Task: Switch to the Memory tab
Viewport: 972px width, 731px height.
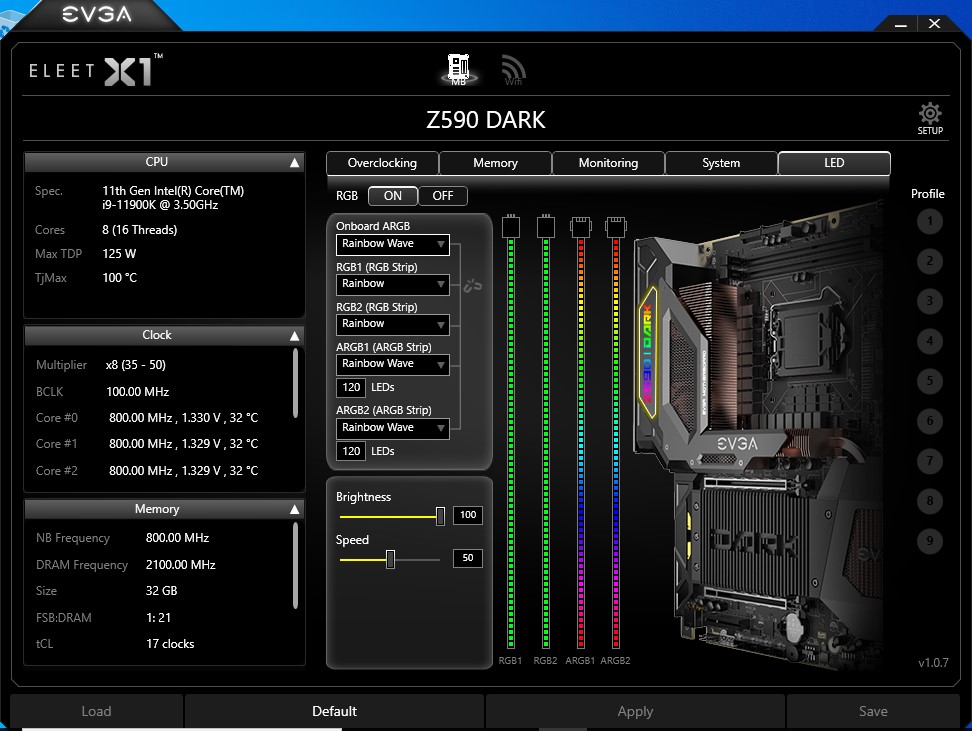Action: 495,163
